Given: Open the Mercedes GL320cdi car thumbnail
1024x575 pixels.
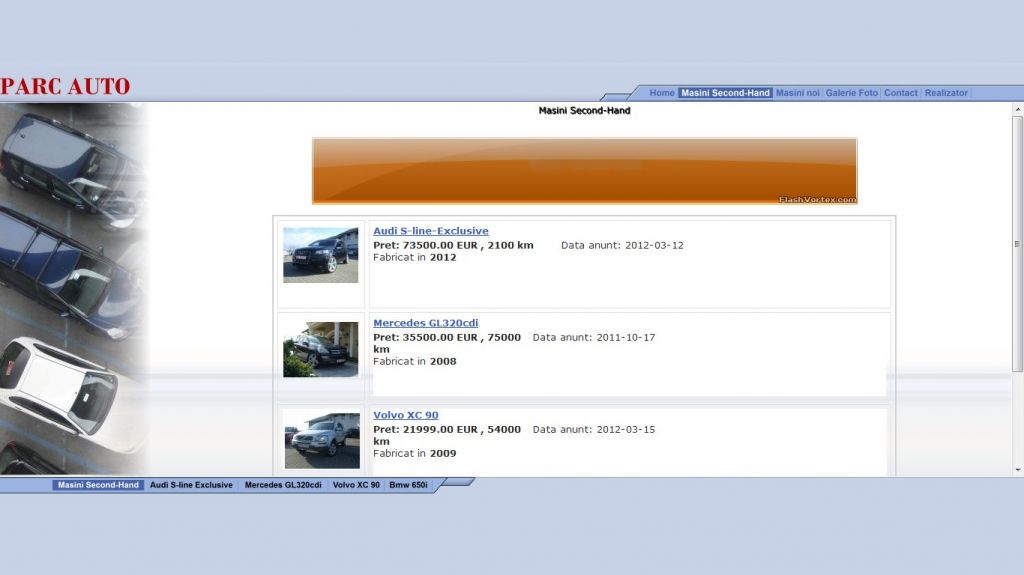Looking at the screenshot, I should (320, 349).
